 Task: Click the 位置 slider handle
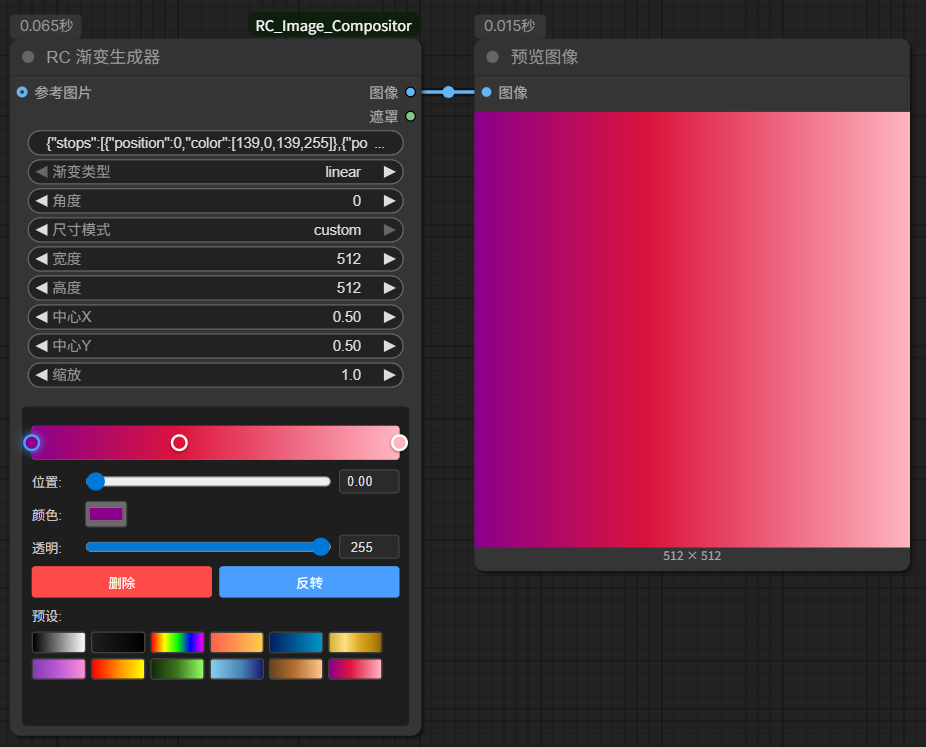[95, 481]
